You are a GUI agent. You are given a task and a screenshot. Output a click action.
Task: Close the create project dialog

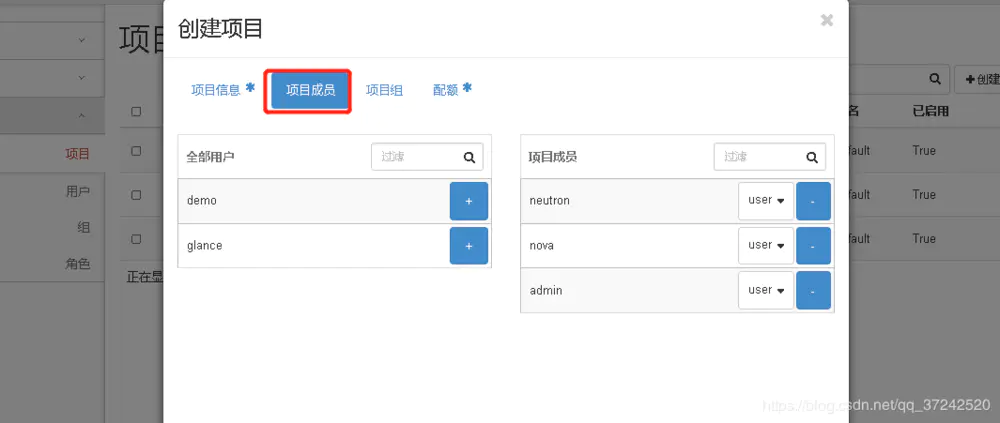tap(826, 20)
